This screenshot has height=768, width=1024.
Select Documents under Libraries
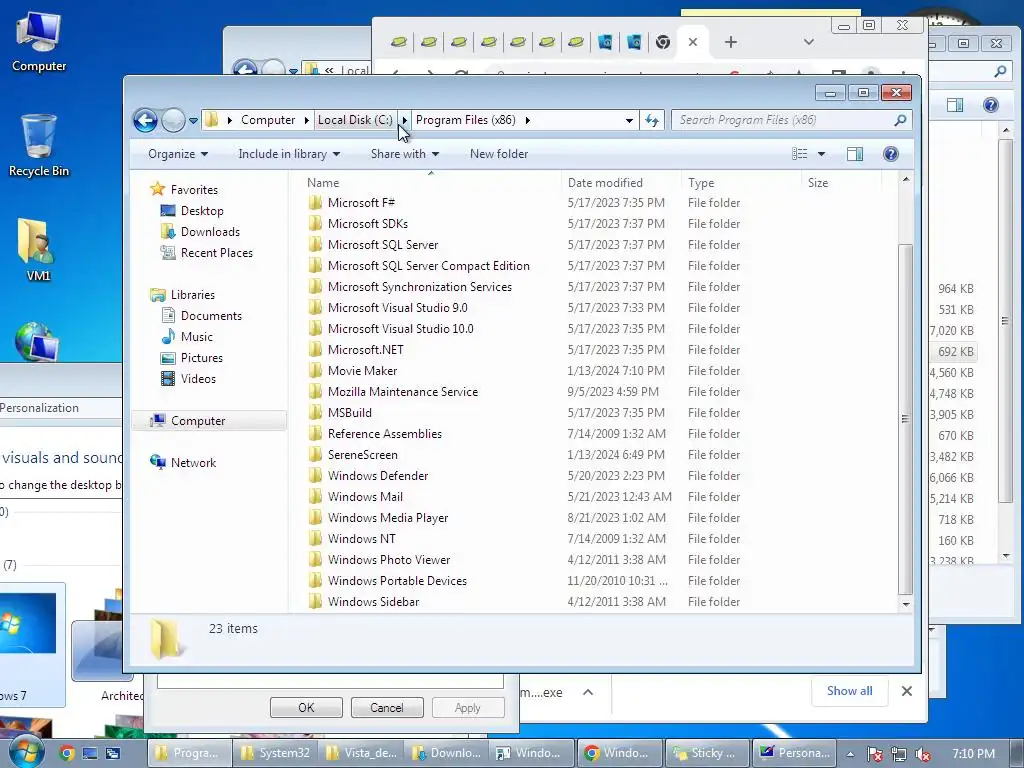[211, 316]
